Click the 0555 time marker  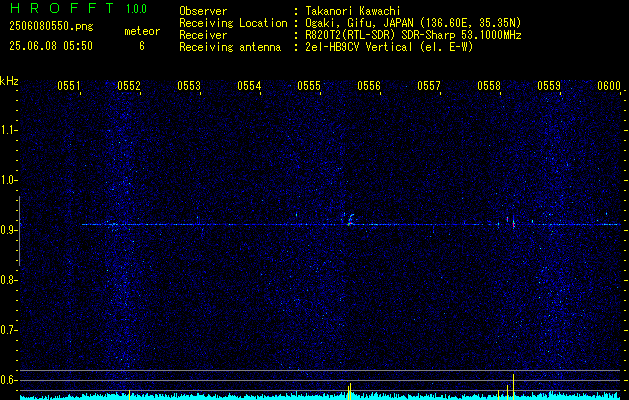[309, 86]
